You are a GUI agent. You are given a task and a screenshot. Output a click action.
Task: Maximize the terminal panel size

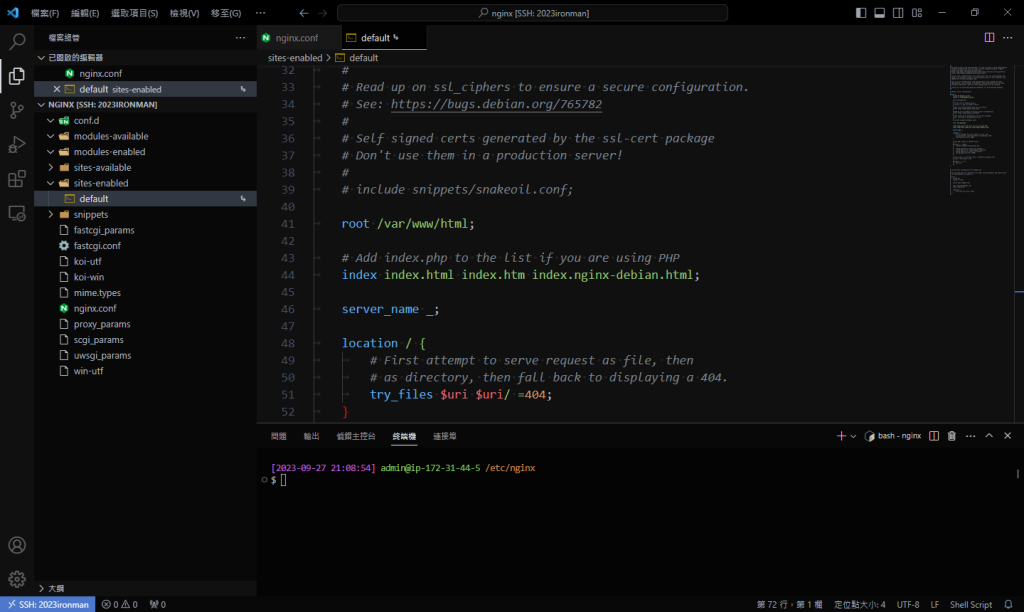point(989,436)
